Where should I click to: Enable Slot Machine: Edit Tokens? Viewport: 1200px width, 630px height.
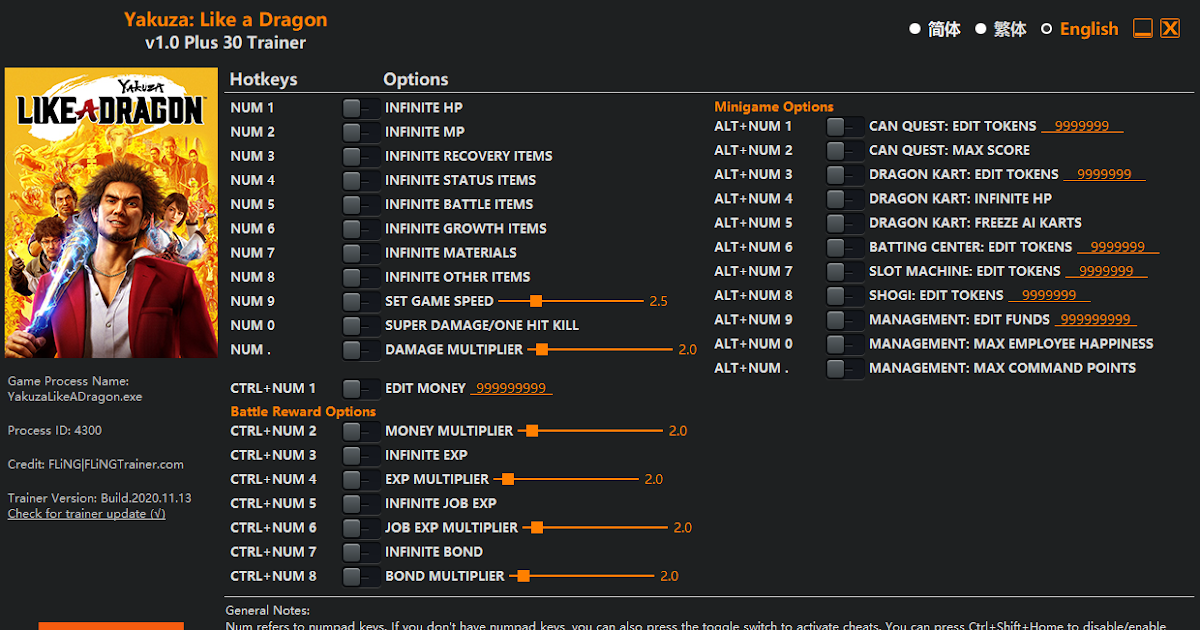pos(845,271)
